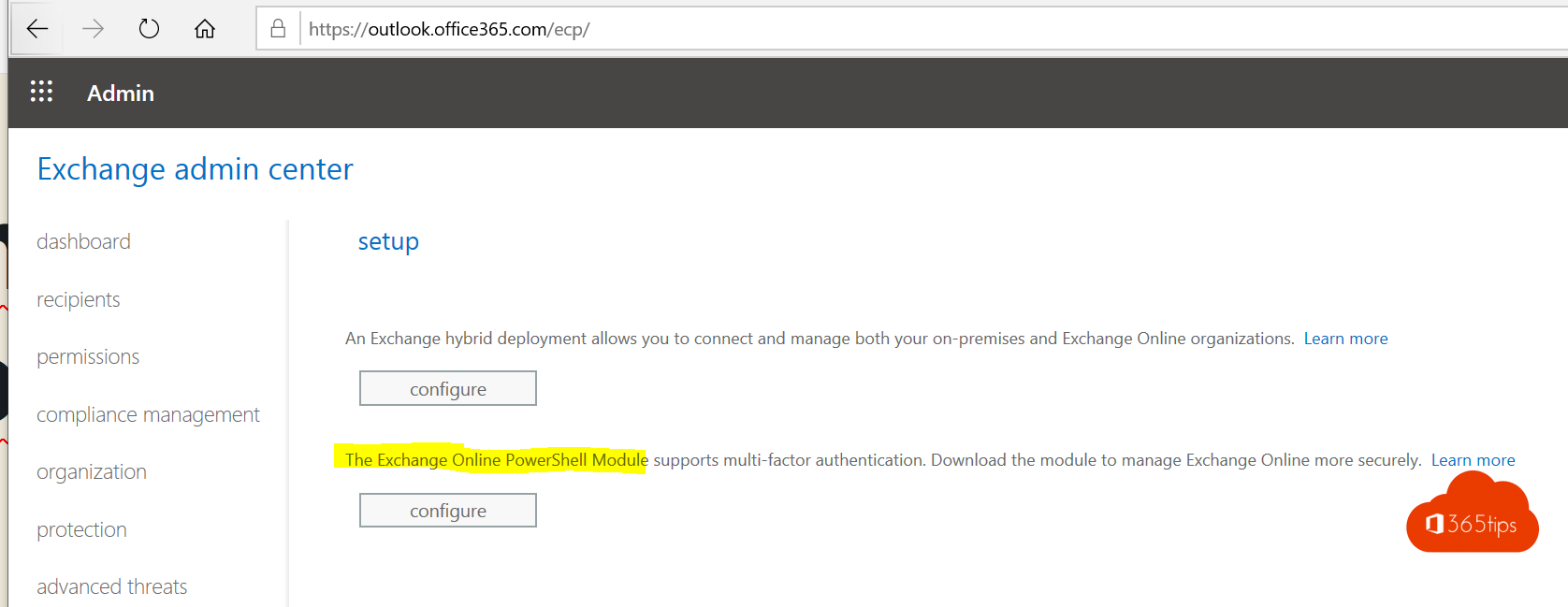This screenshot has width=1568, height=607.
Task: Open dashboard in the left navigation
Action: coord(83,241)
